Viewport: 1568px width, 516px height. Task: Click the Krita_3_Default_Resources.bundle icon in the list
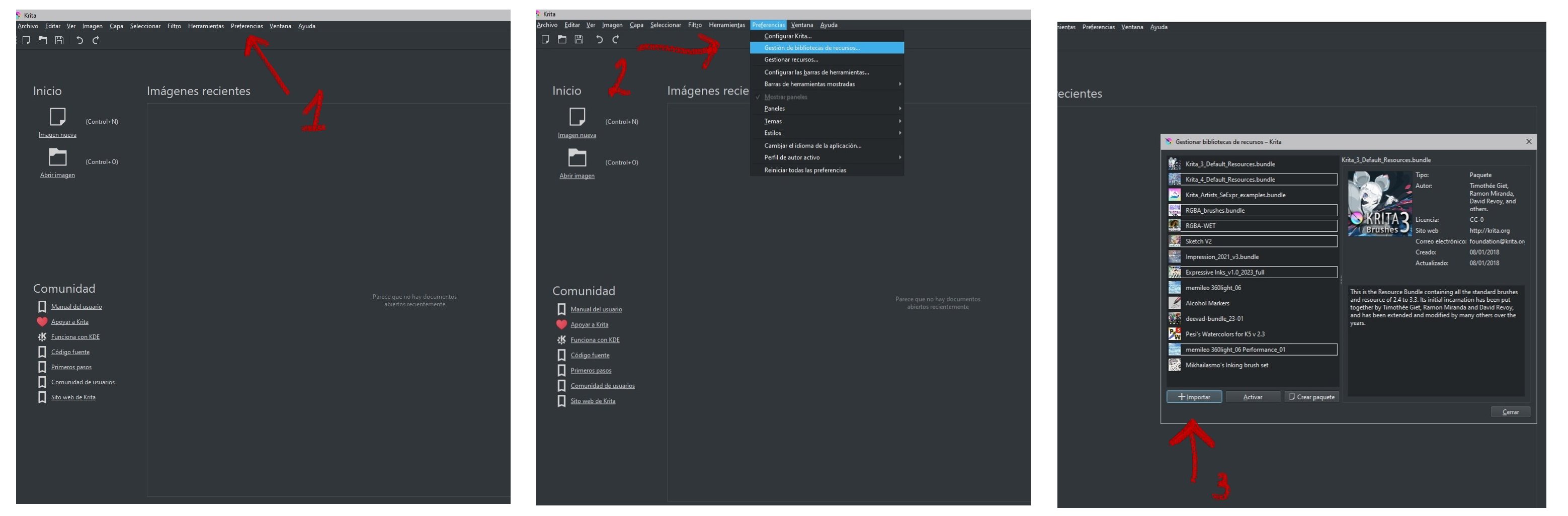pyautogui.click(x=1174, y=163)
